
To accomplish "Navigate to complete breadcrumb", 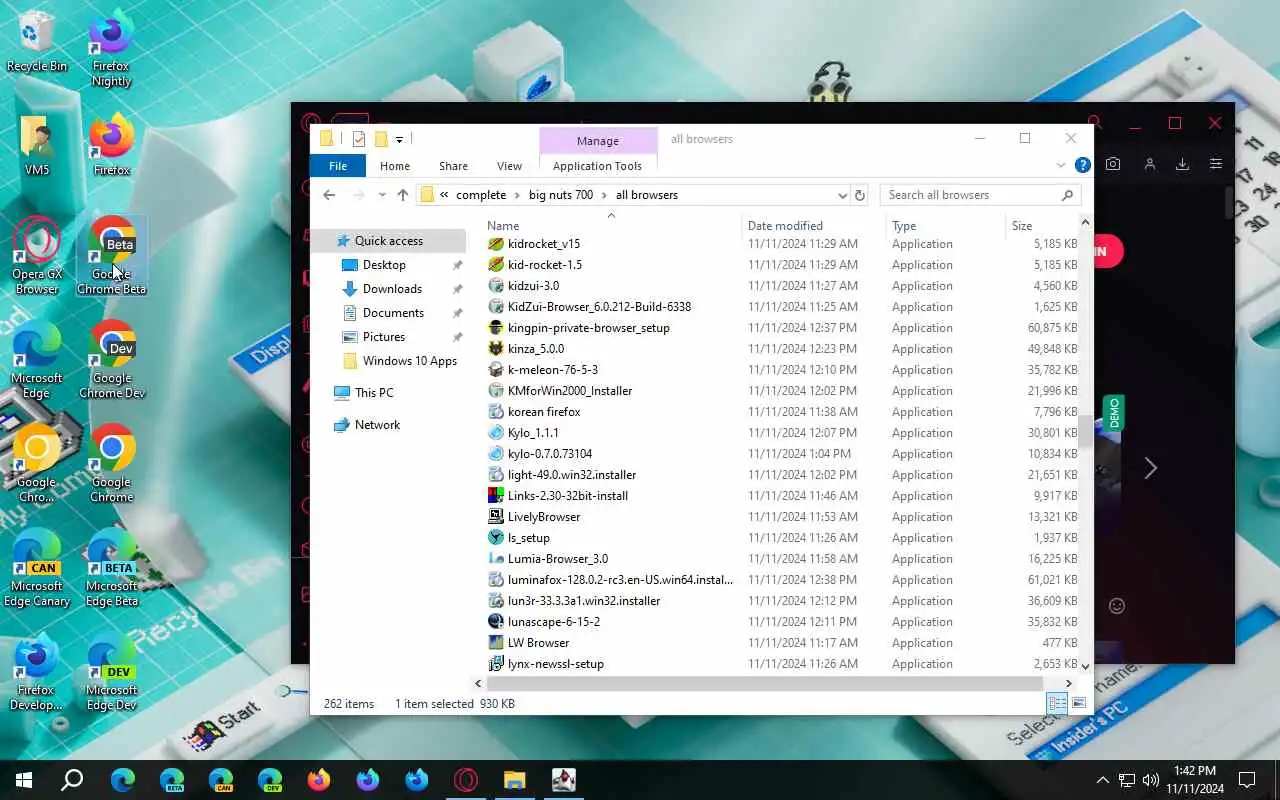I will tap(481, 195).
